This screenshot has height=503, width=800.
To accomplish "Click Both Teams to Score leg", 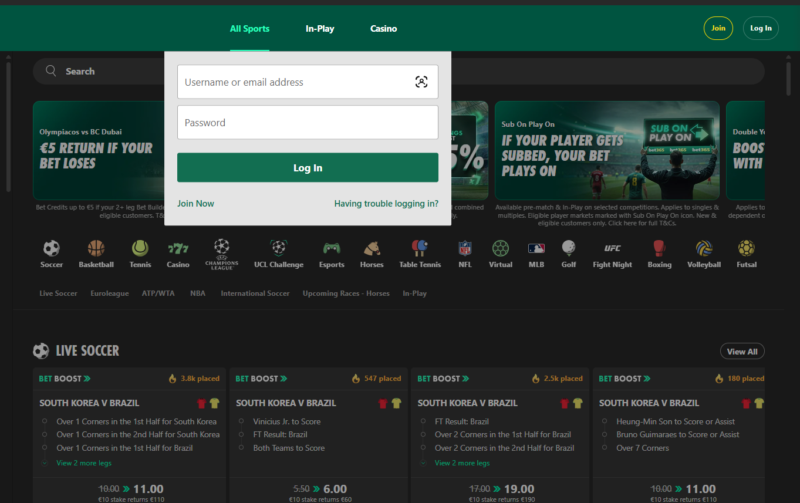I will click(289, 448).
